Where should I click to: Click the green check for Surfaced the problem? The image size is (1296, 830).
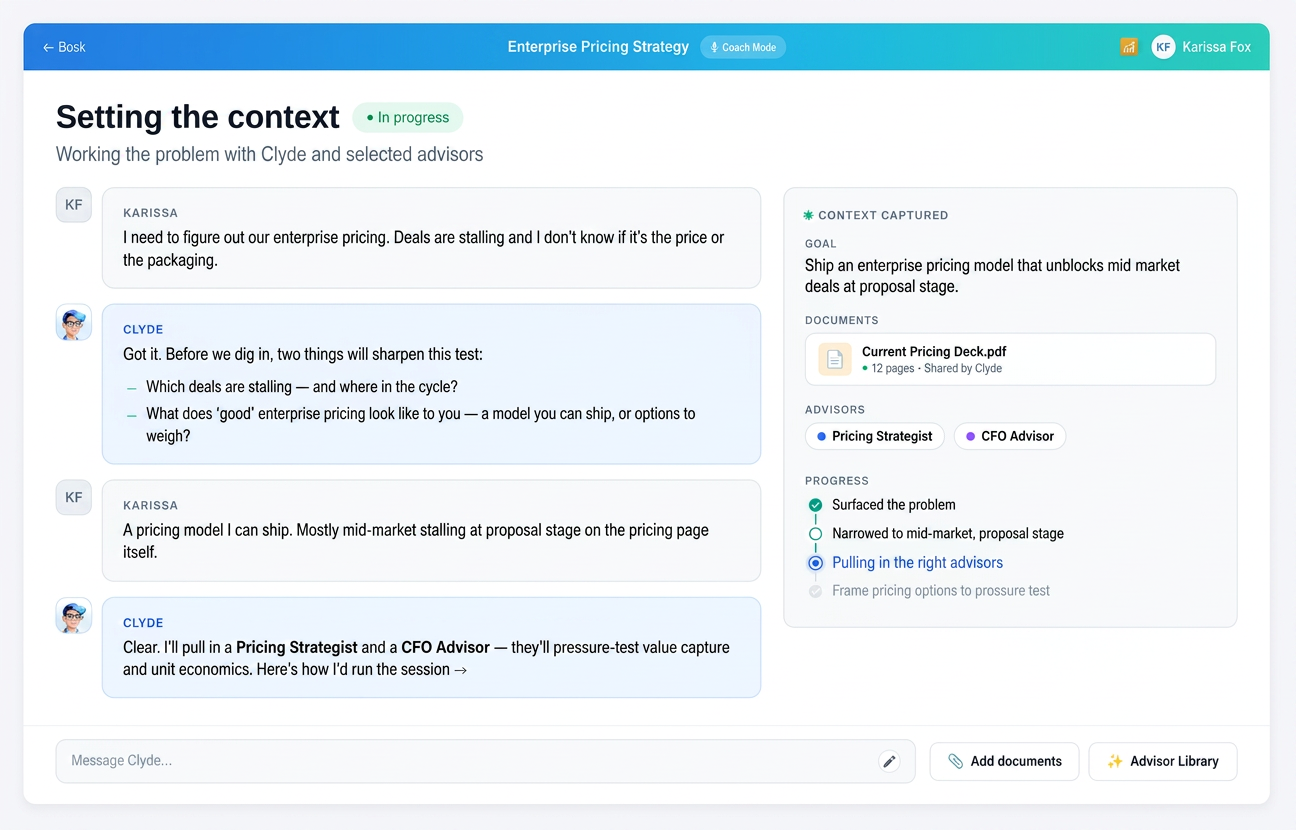[816, 505]
